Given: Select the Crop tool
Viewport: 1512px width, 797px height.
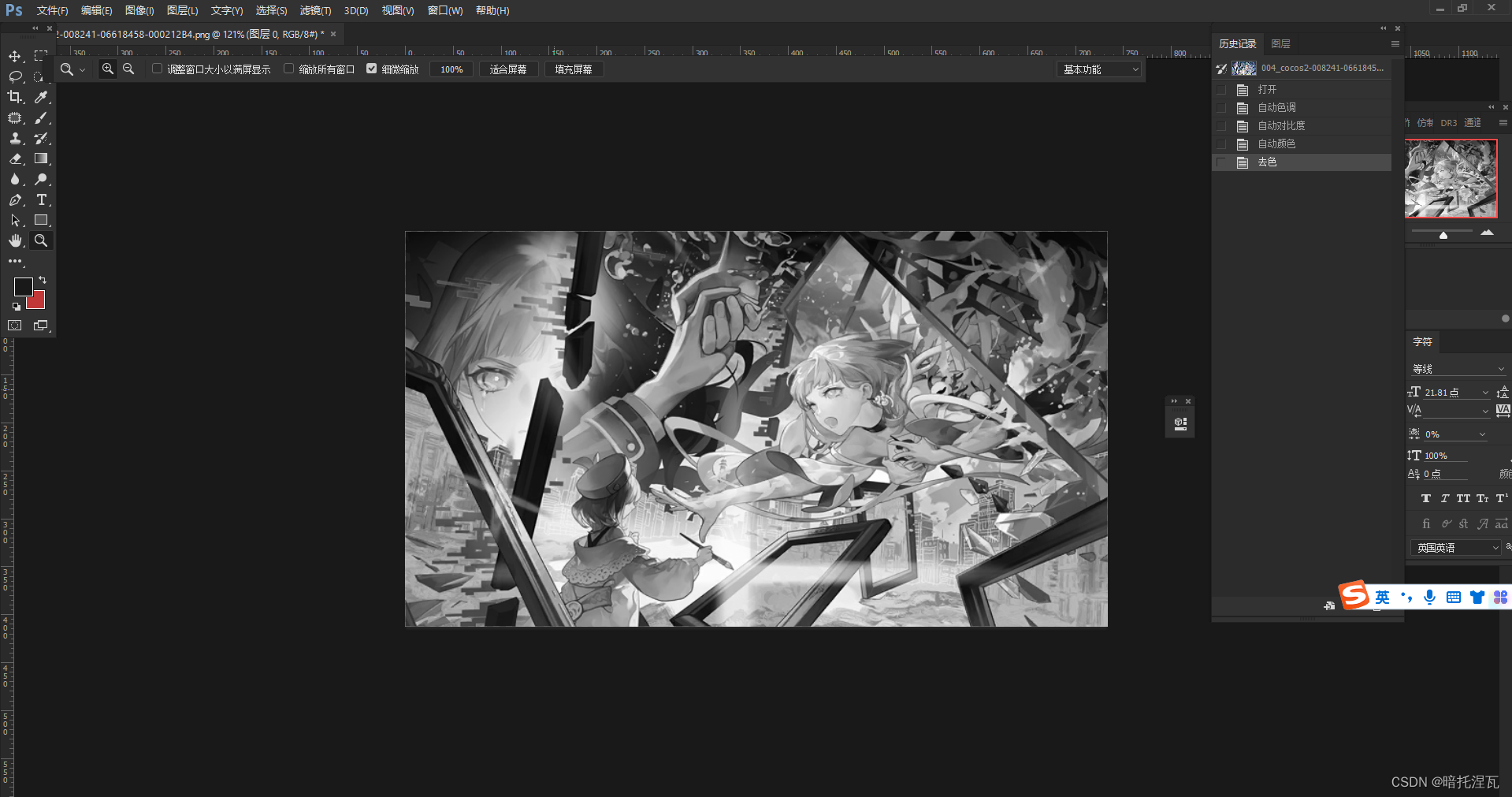Looking at the screenshot, I should click(x=15, y=97).
